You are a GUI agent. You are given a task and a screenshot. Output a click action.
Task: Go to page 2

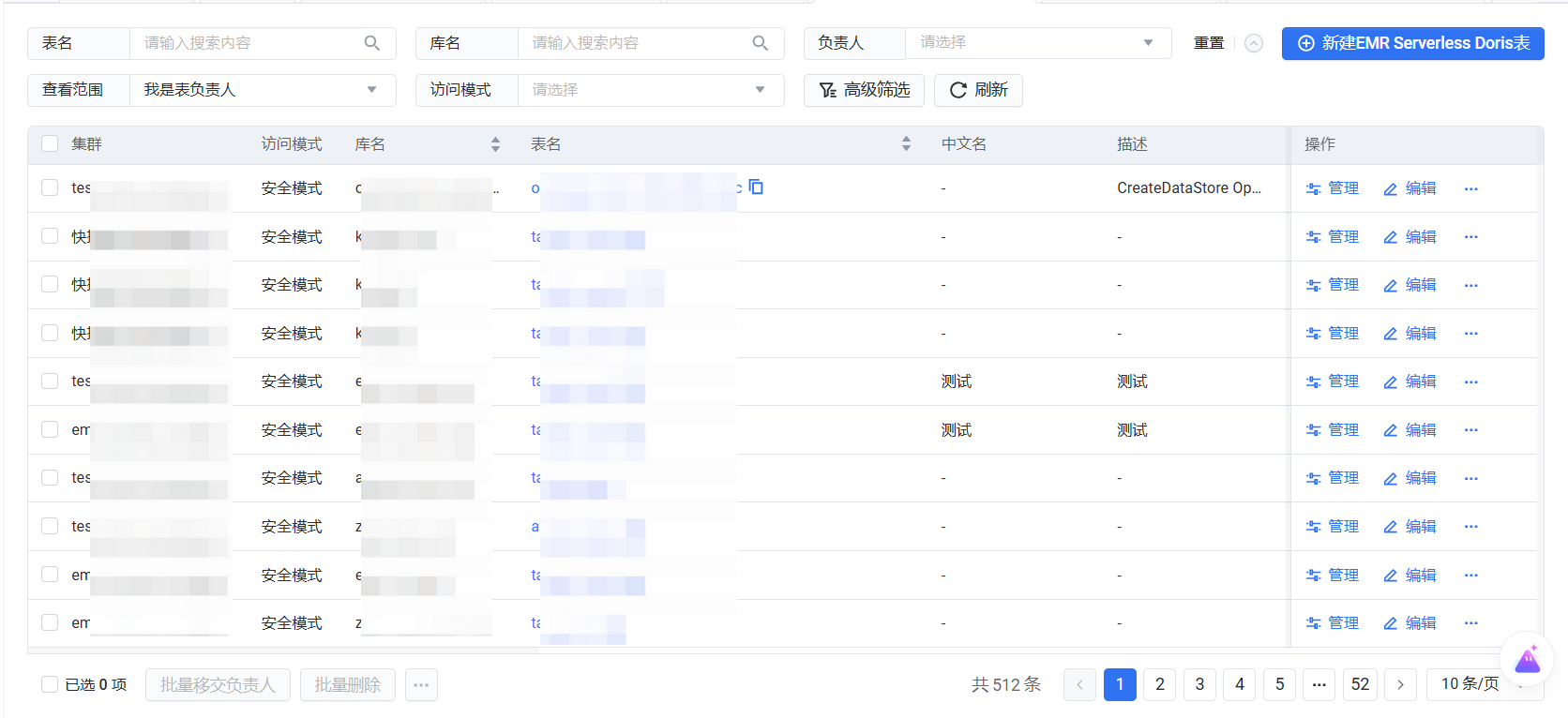(1160, 685)
